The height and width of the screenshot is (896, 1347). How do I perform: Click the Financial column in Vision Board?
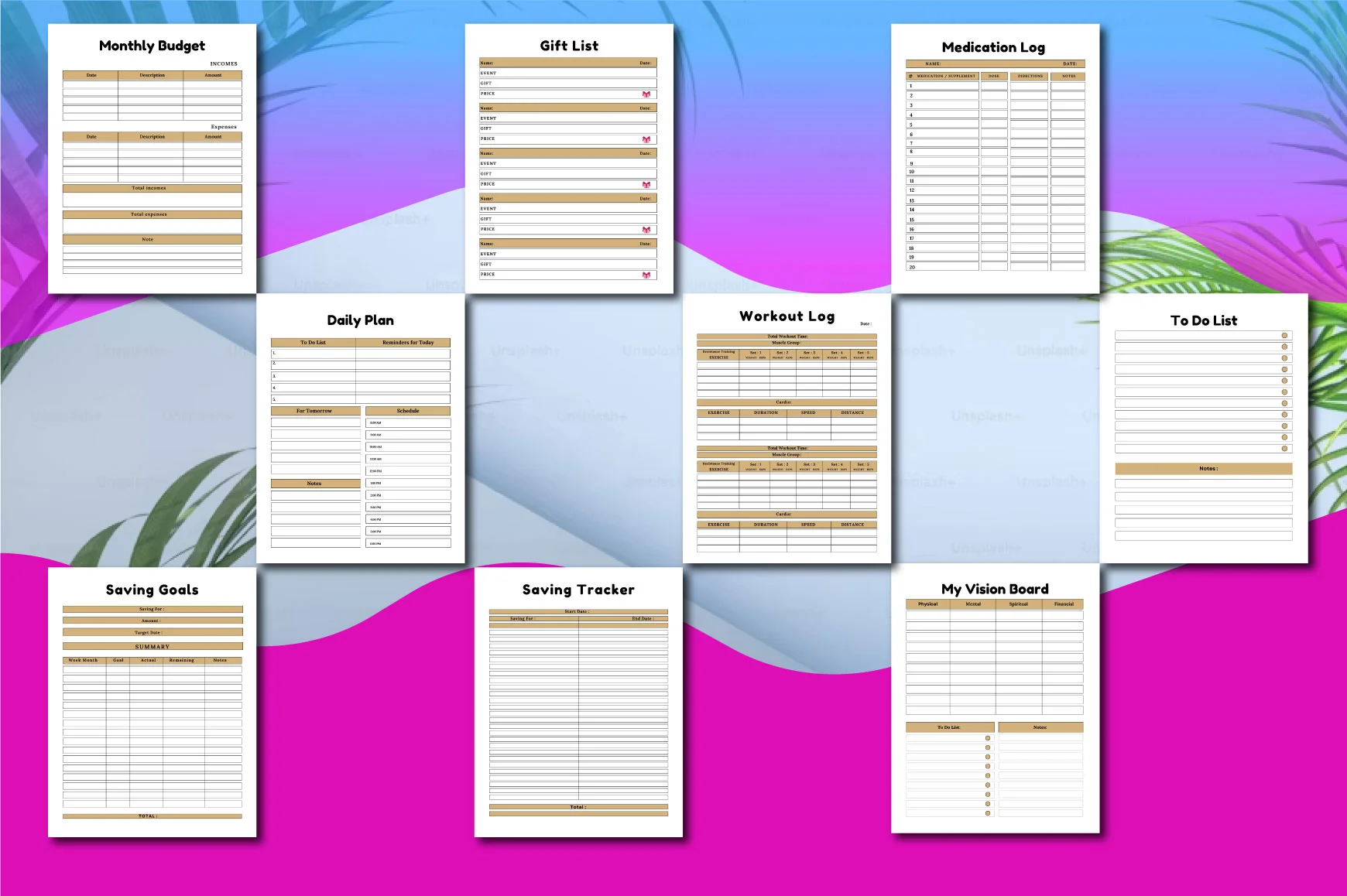1064,604
